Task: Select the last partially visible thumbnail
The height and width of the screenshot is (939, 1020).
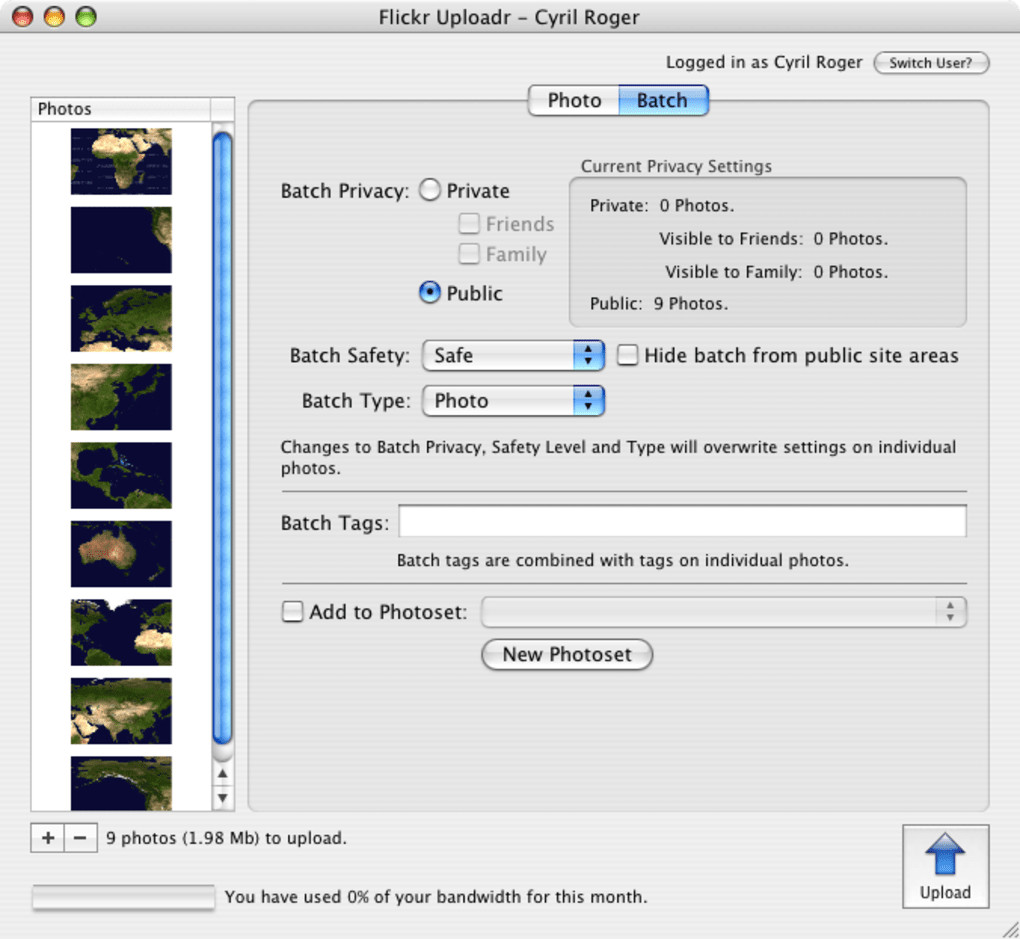Action: click(x=121, y=783)
